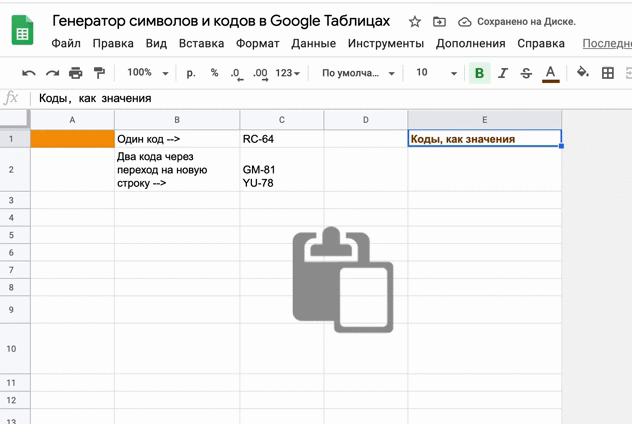Open the last edit history link
Viewport: 632px width, 424px height.
(x=607, y=44)
